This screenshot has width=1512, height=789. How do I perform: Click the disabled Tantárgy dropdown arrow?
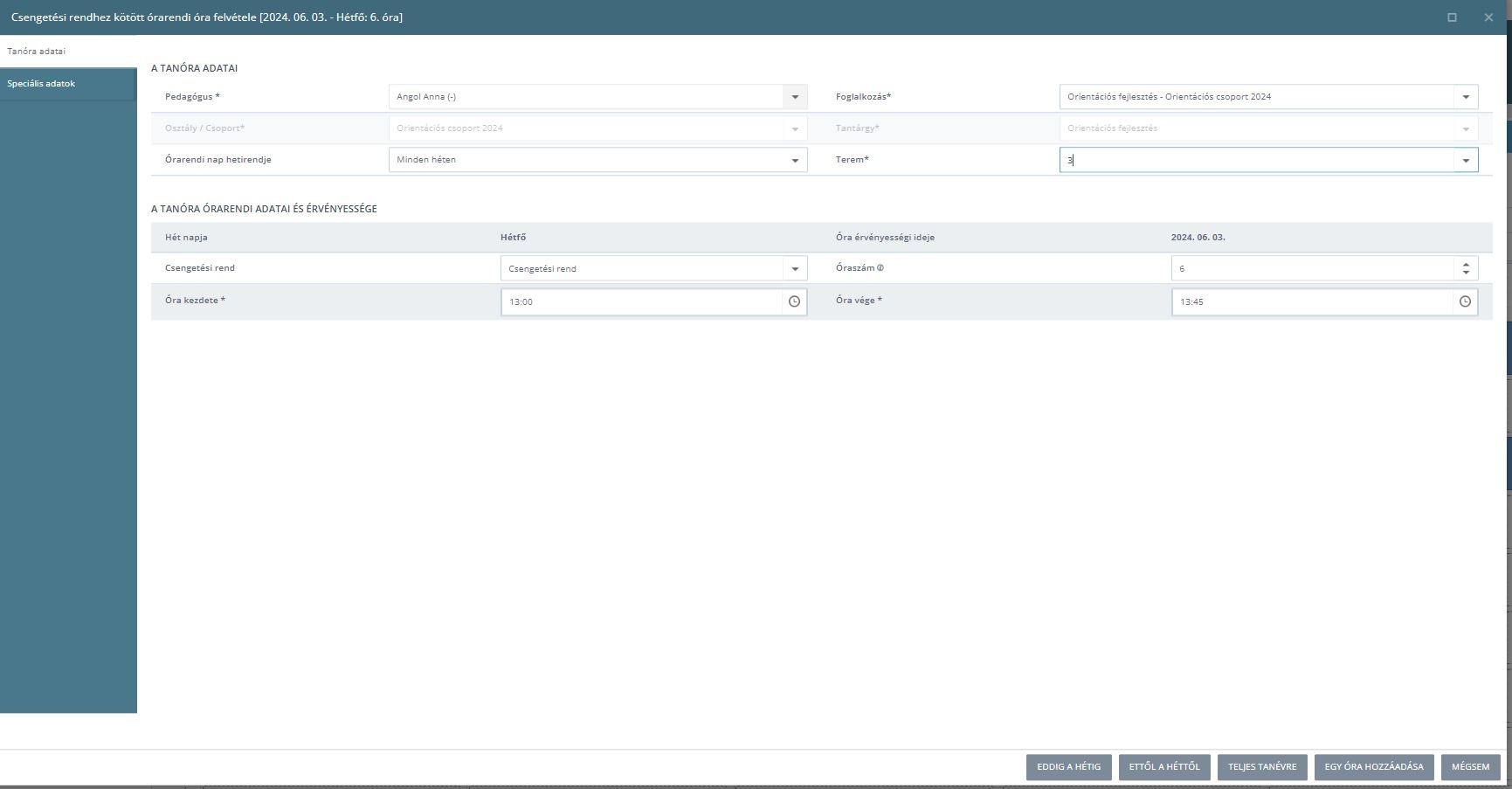point(1466,128)
